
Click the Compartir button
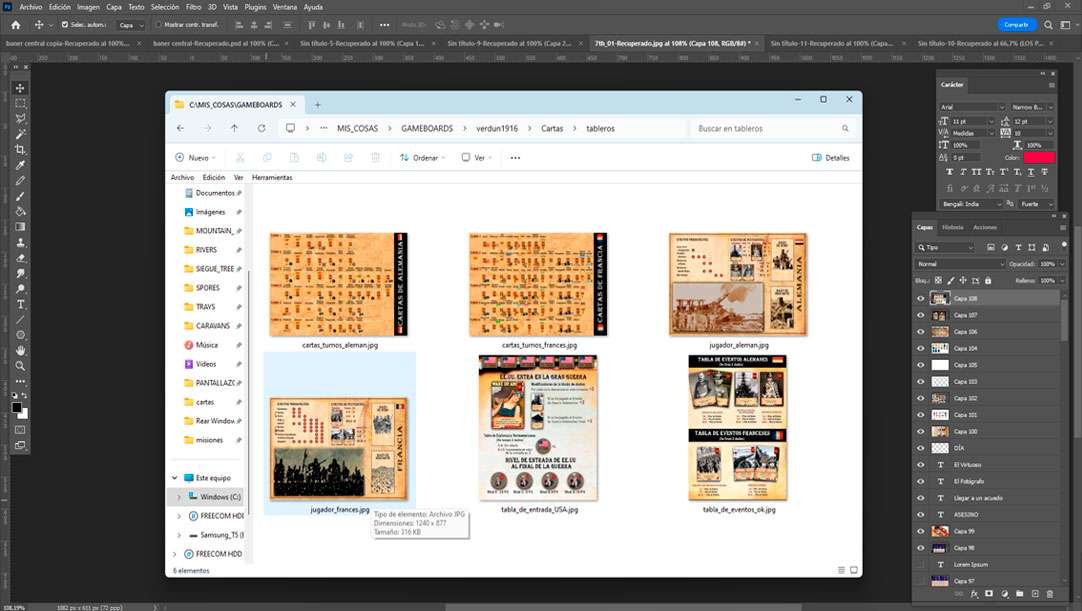pyautogui.click(x=1016, y=25)
